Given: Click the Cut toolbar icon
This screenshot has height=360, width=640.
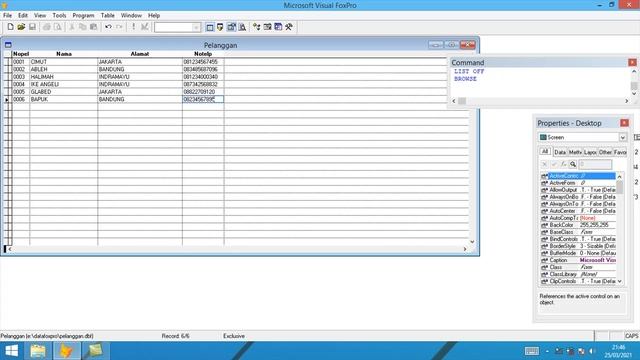Looking at the screenshot, I should click(72, 27).
